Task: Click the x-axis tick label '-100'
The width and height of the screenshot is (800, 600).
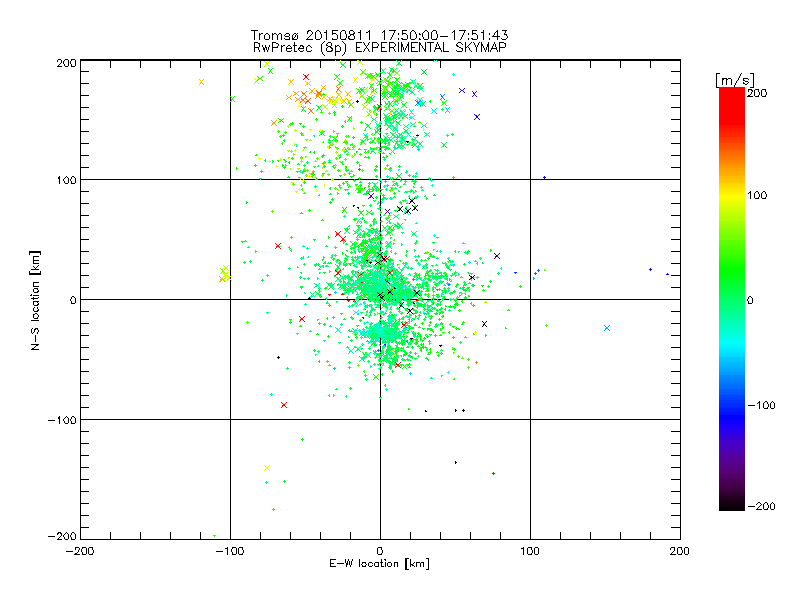Action: 230,551
